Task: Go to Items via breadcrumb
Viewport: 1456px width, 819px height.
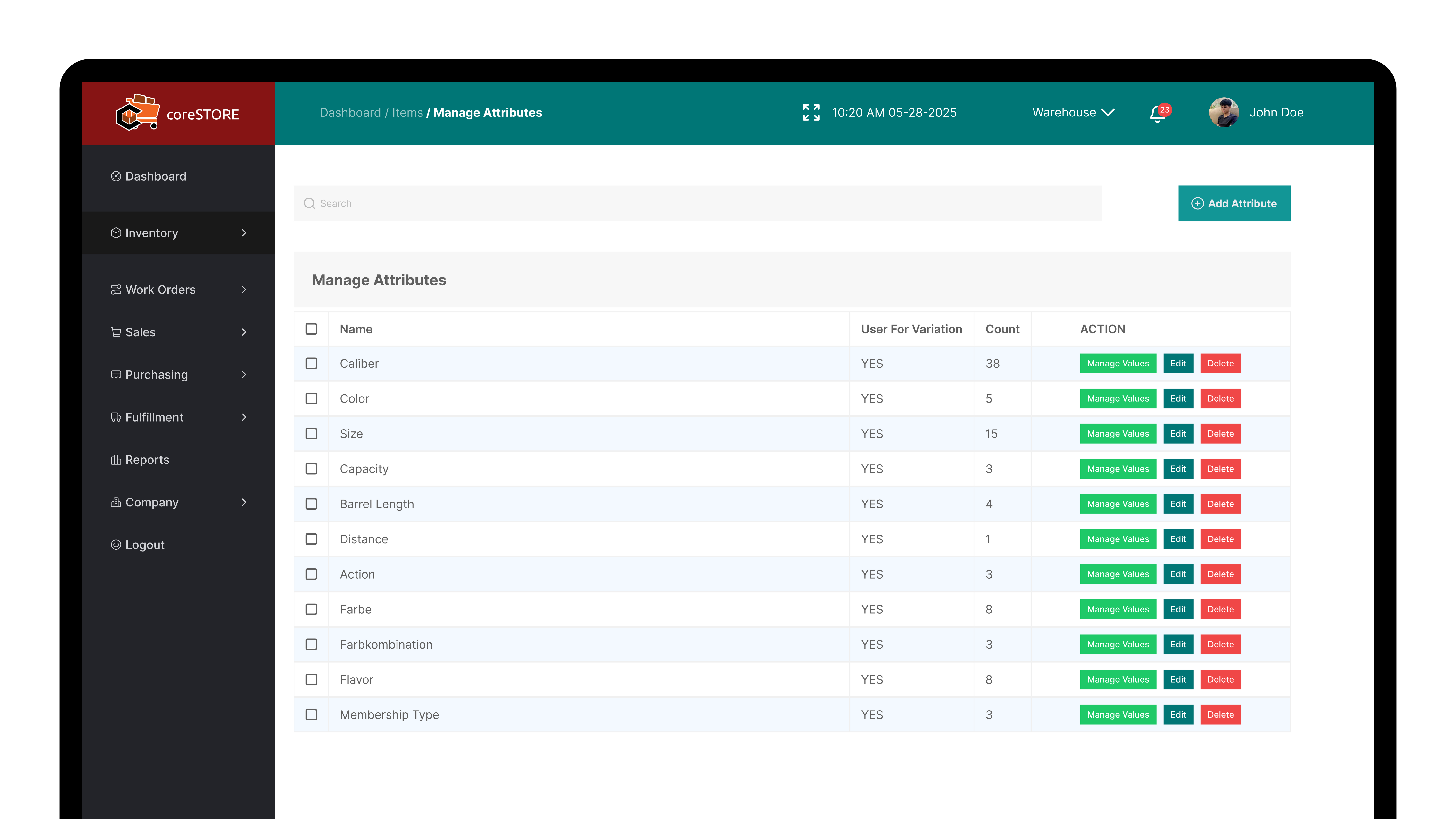Action: pos(407,113)
